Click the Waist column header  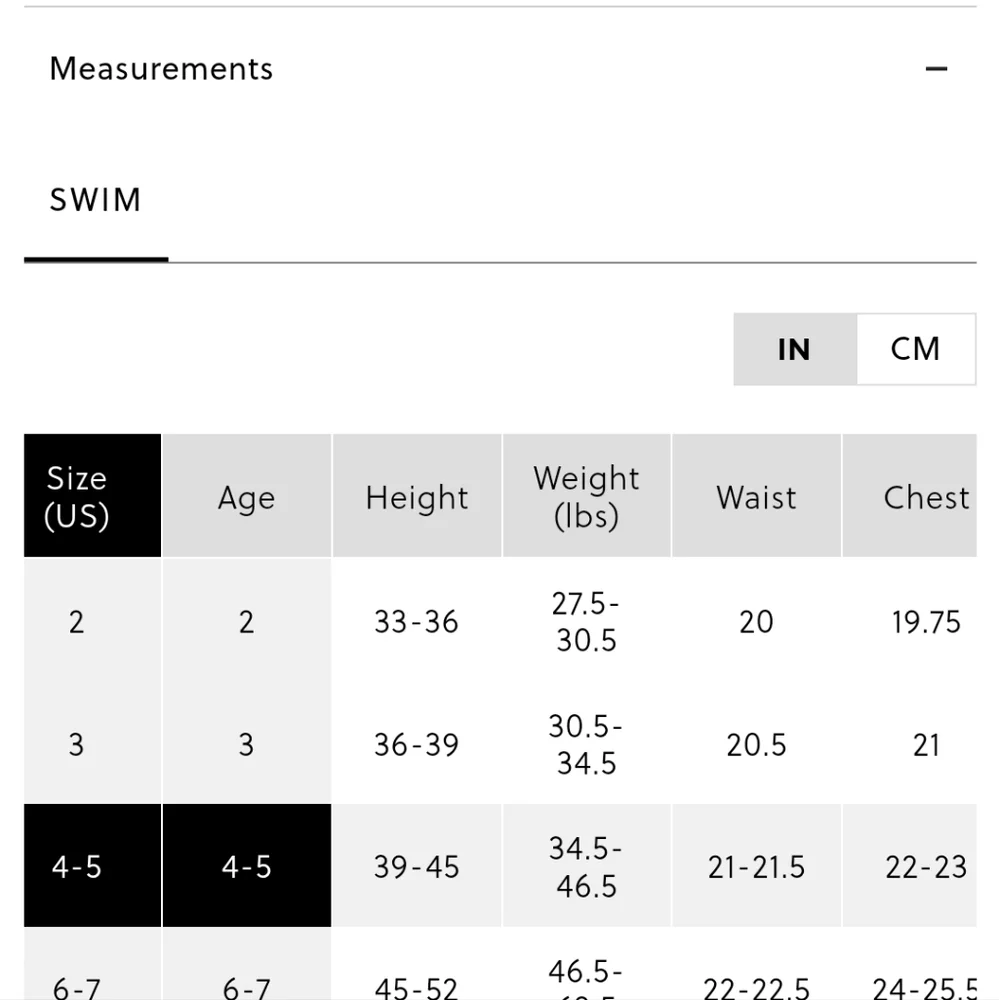pyautogui.click(x=756, y=496)
